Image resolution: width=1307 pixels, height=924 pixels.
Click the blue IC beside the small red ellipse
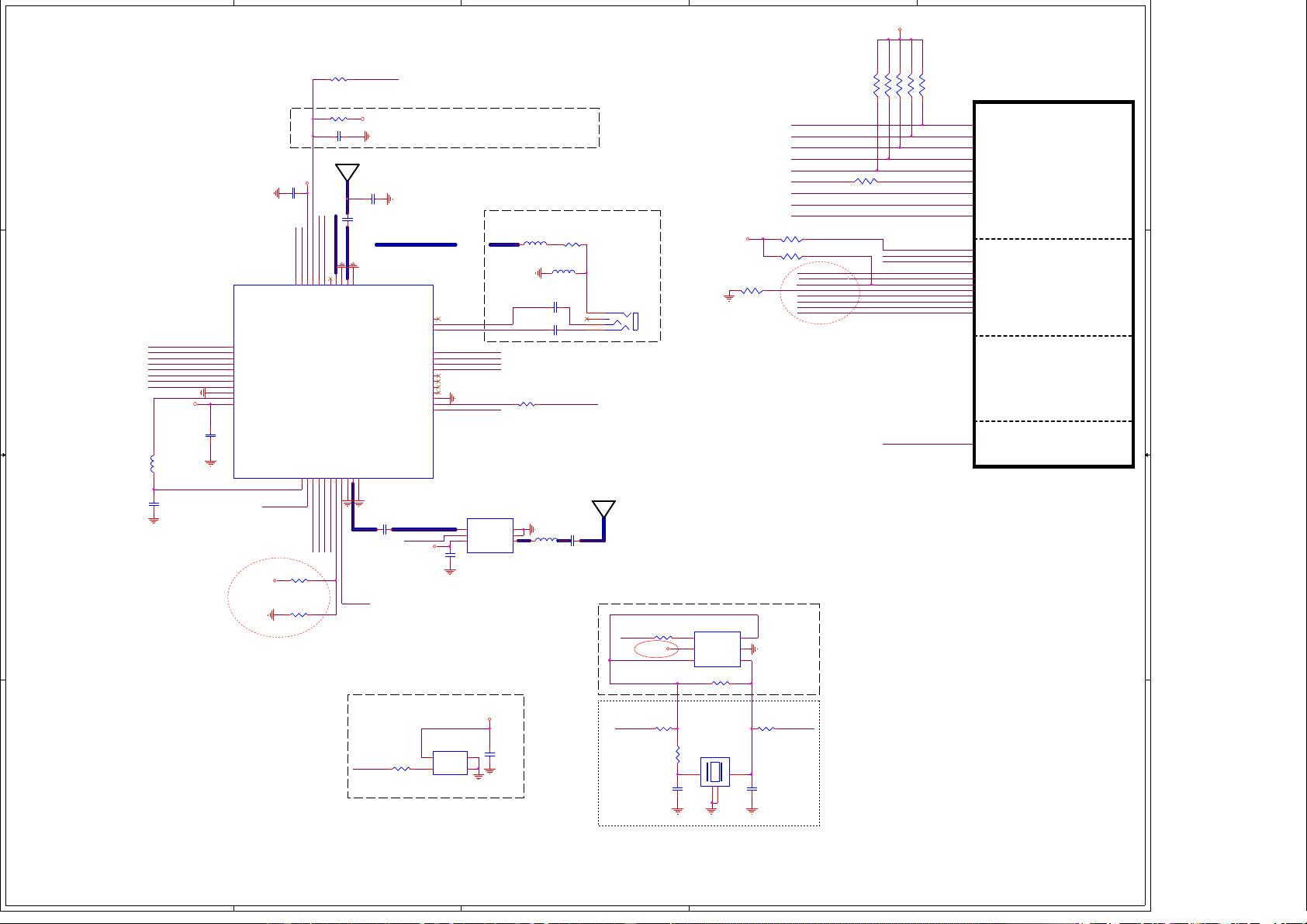point(717,649)
